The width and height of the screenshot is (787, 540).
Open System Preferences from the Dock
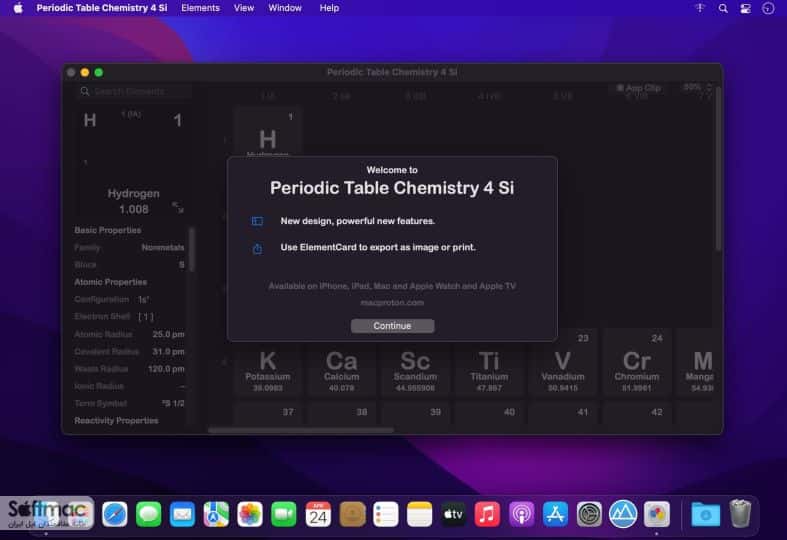pos(589,514)
